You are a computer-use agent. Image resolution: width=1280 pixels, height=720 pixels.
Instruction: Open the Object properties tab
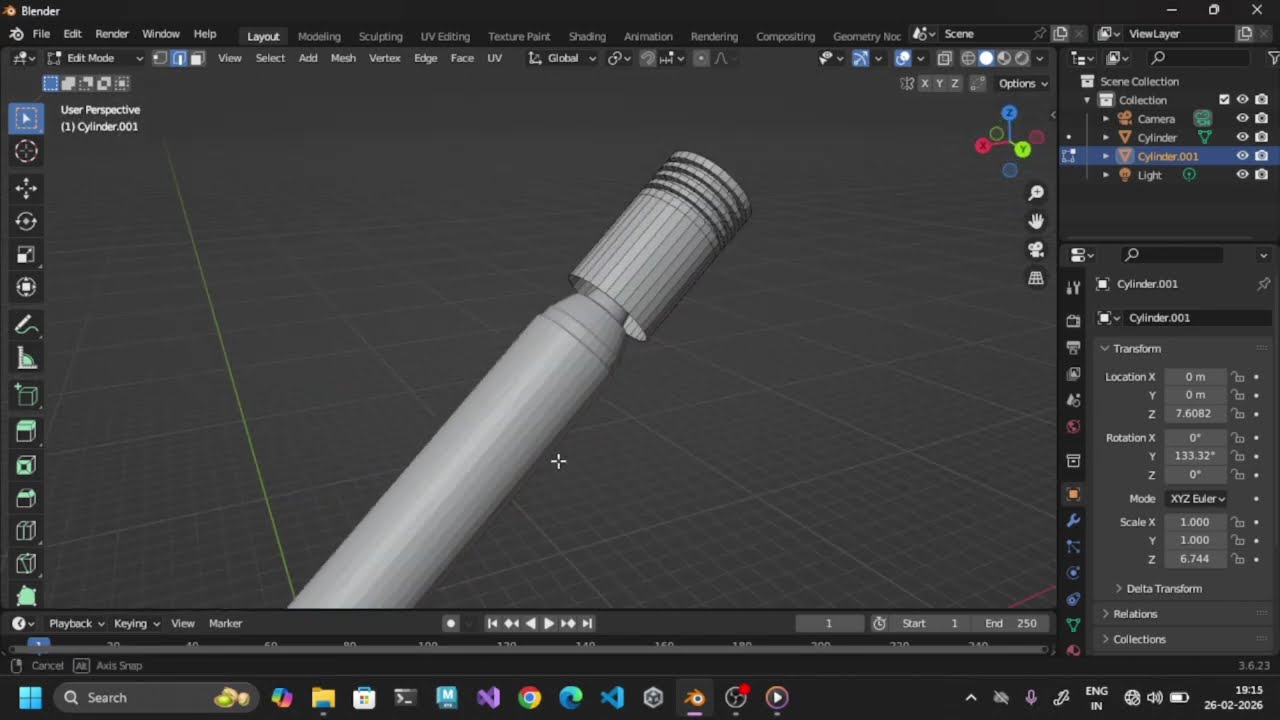(x=1073, y=494)
